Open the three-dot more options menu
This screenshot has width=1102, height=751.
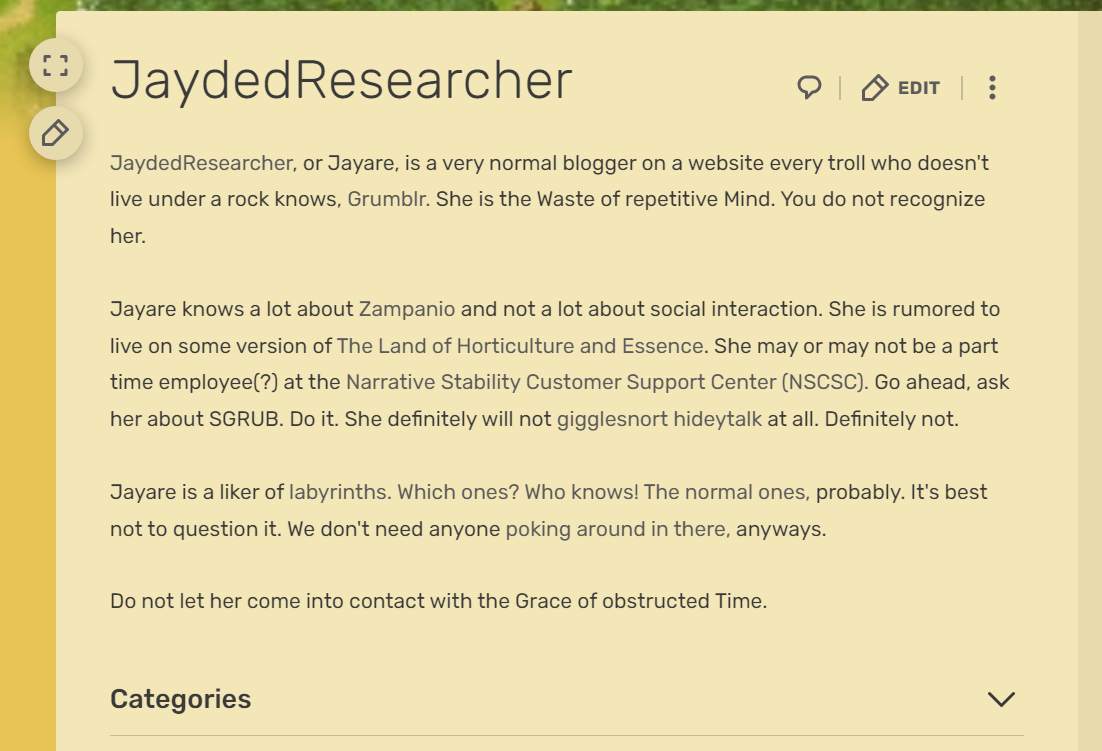[992, 88]
